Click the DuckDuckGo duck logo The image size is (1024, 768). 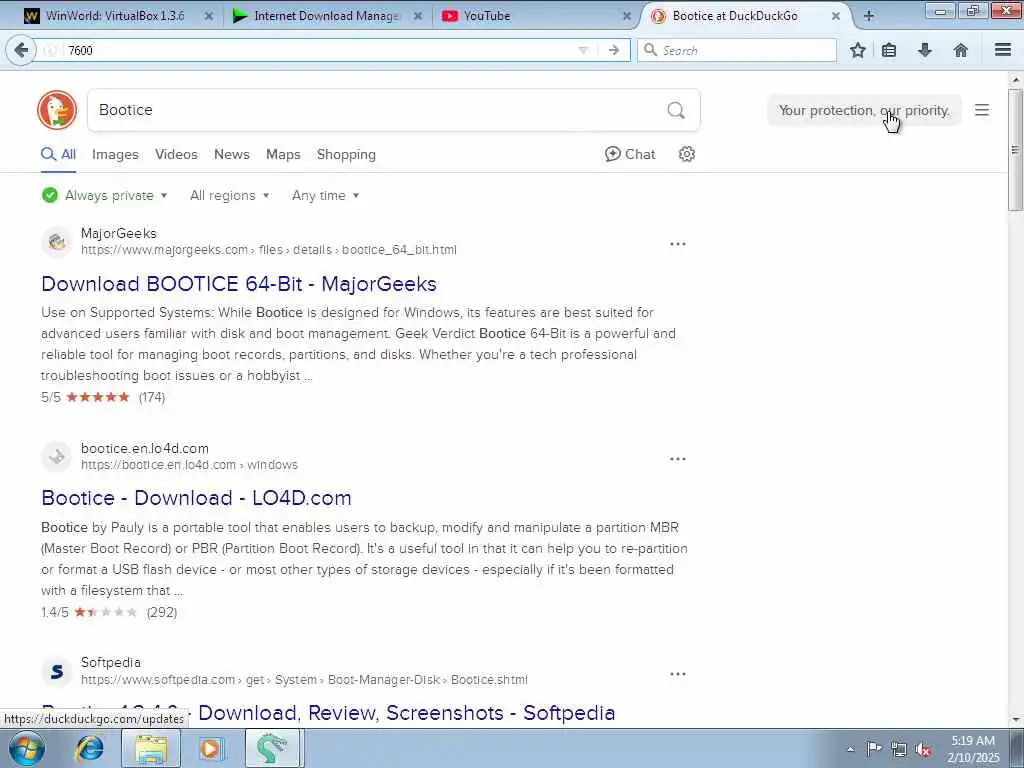[x=57, y=110]
